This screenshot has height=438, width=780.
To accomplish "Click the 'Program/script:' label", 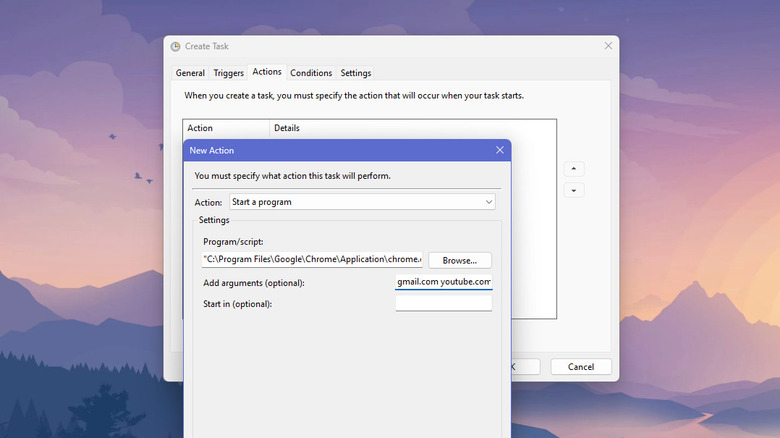I will 233,242.
